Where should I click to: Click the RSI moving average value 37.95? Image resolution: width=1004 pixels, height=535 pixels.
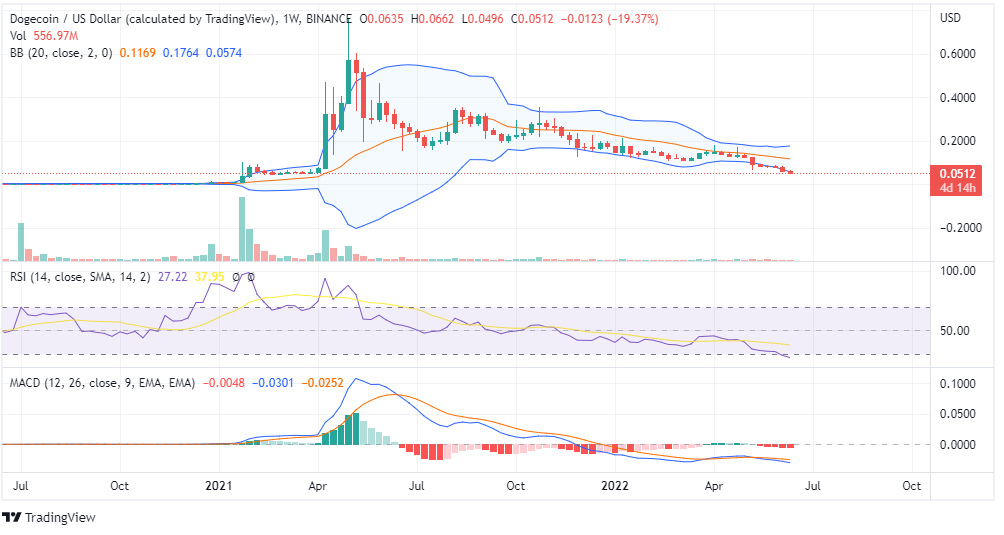click(209, 276)
